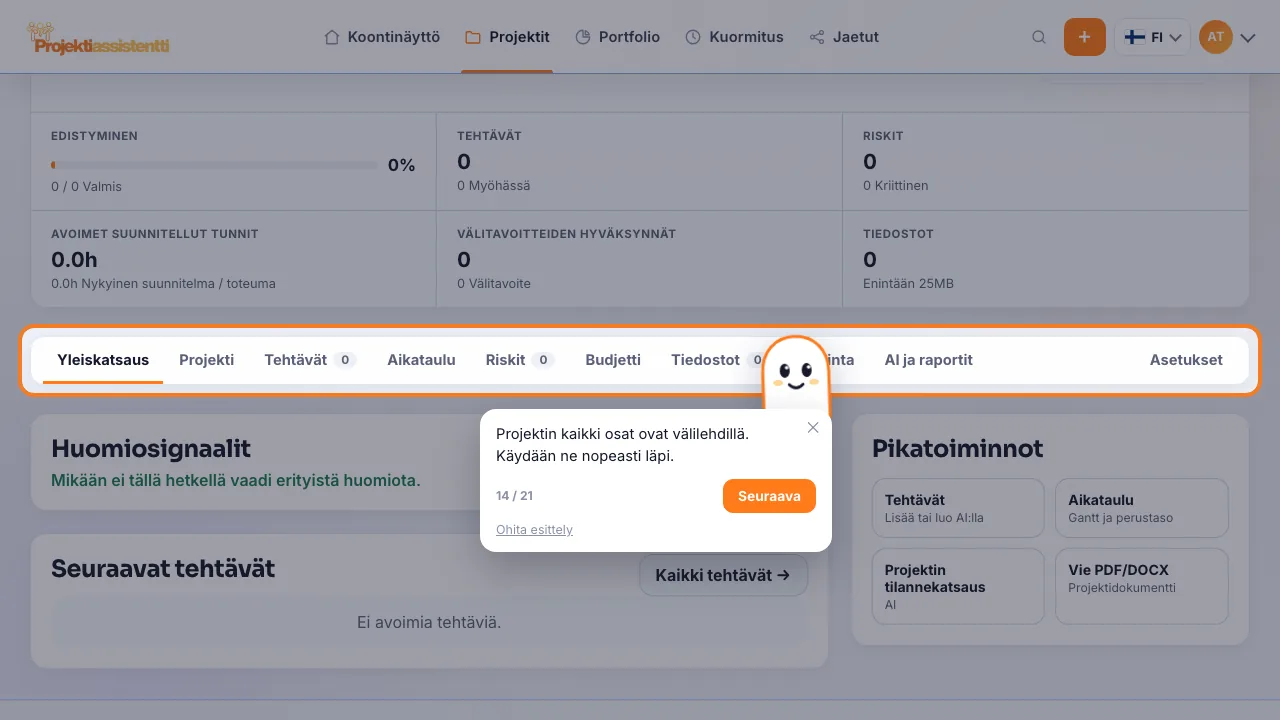The height and width of the screenshot is (720, 1280).
Task: Click the 'Ei avoimia tehtäviä.' message
Action: (429, 622)
